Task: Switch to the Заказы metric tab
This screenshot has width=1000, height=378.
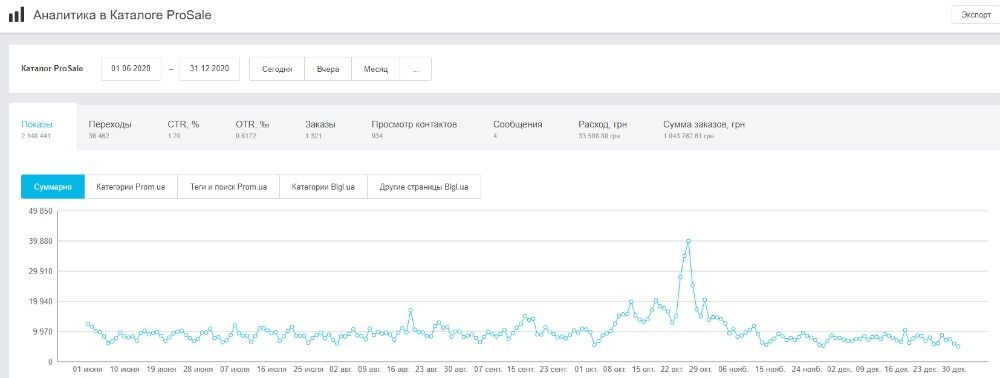Action: pyautogui.click(x=320, y=128)
